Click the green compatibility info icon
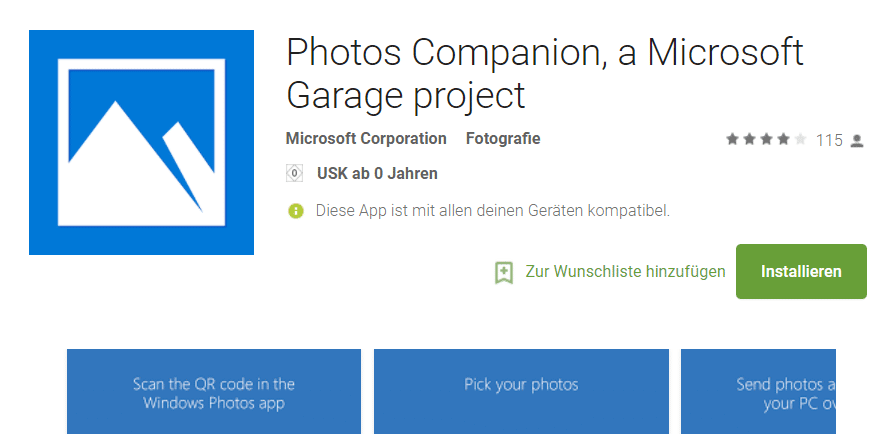 295,211
